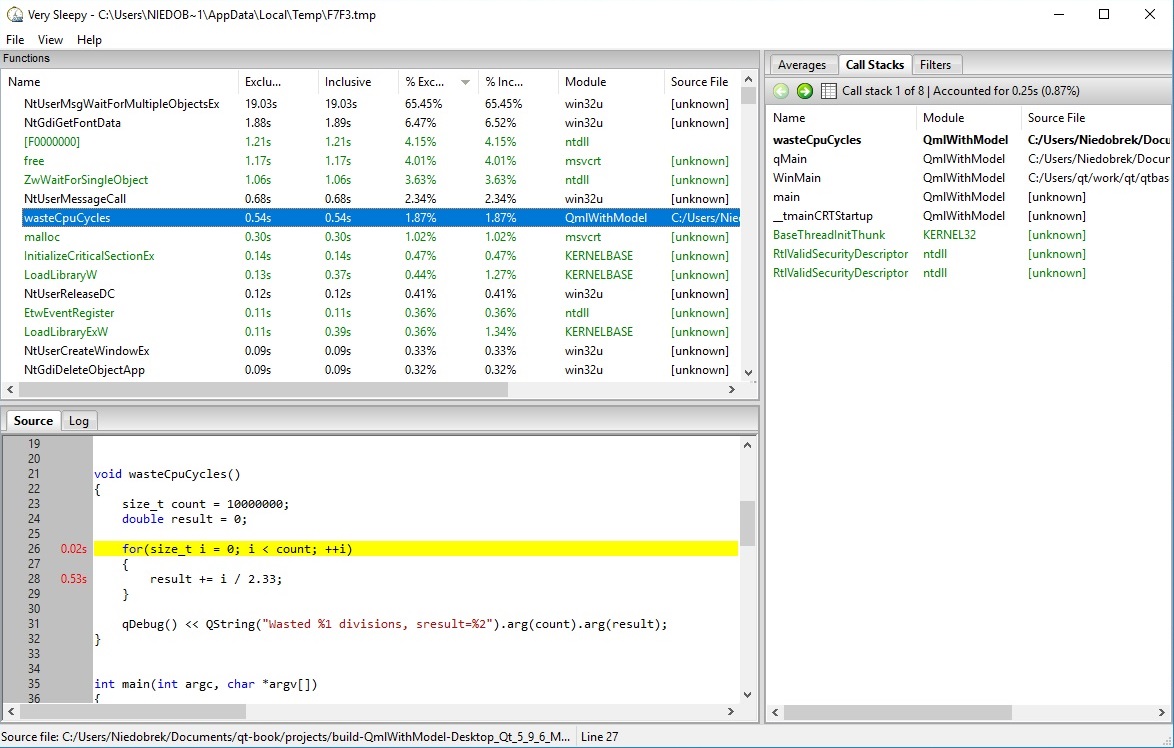The width and height of the screenshot is (1174, 748).
Task: Select NtGdiGetFontData in functions list
Action: pyautogui.click(x=72, y=123)
